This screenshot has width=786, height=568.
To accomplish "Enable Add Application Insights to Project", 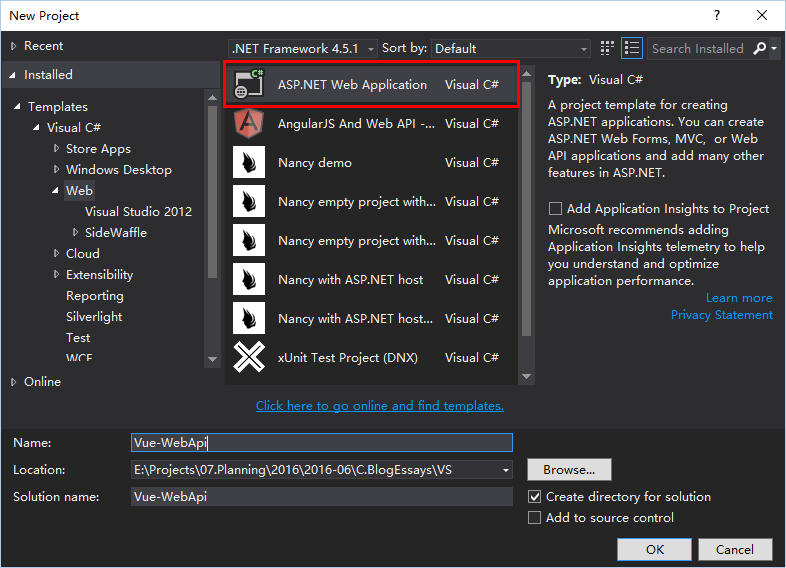I will (555, 209).
